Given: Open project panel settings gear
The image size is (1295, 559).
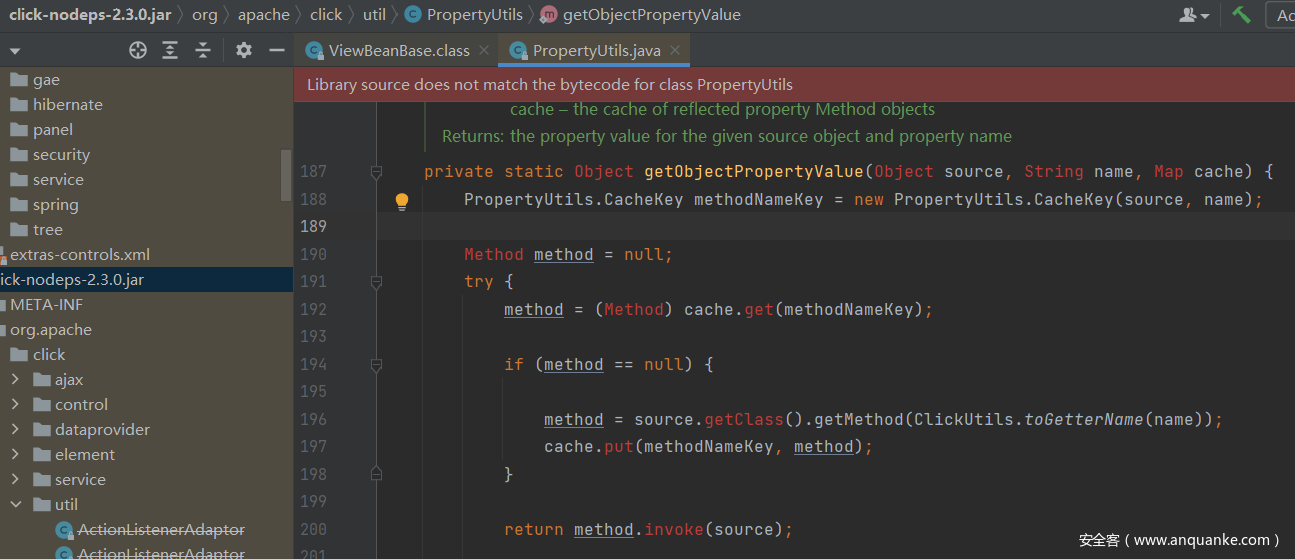Looking at the screenshot, I should point(244,50).
